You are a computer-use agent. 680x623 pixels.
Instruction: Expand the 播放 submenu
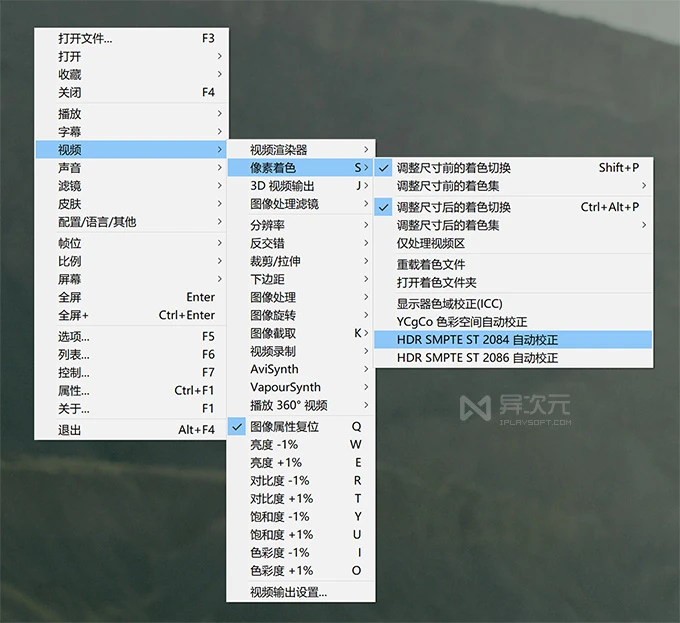pyautogui.click(x=131, y=114)
